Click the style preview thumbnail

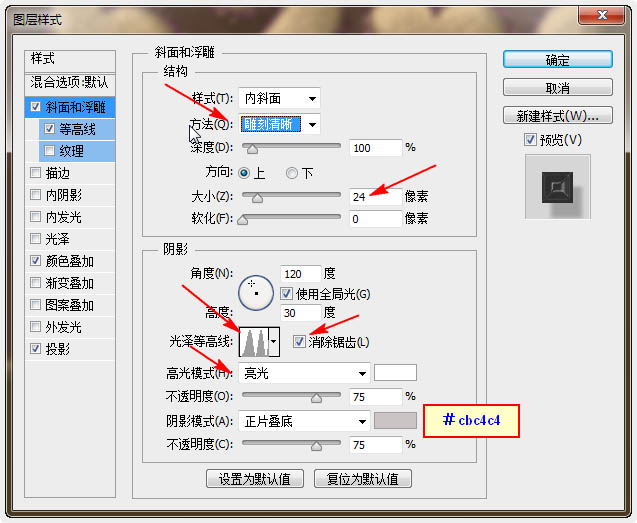point(557,187)
